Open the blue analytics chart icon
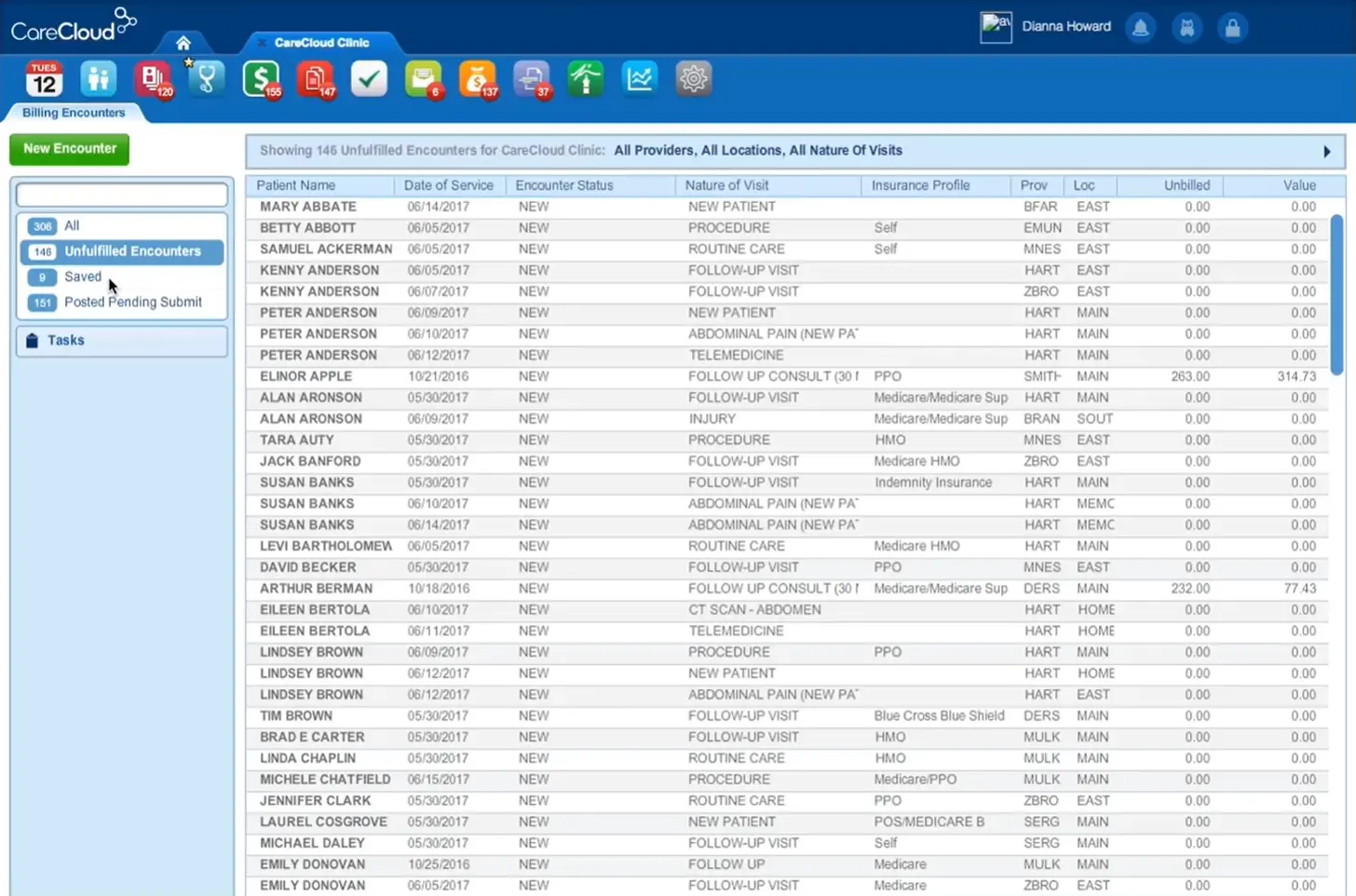The image size is (1356, 896). [640, 79]
